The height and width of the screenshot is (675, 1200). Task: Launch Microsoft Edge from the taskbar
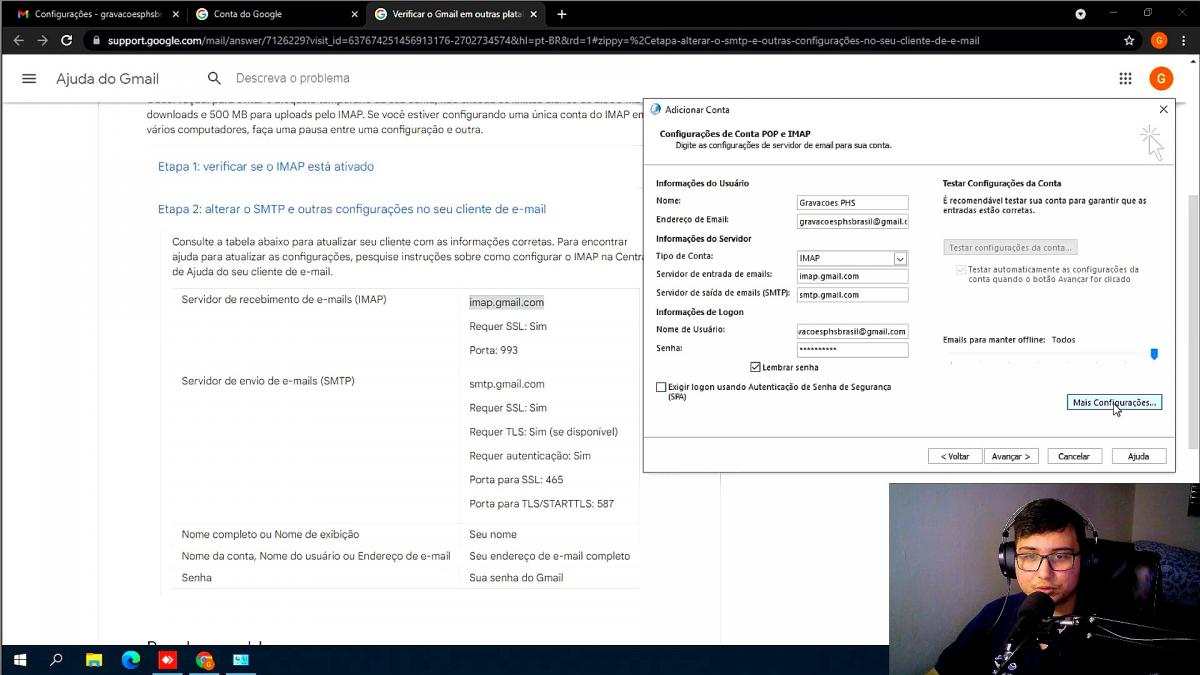pyautogui.click(x=130, y=660)
